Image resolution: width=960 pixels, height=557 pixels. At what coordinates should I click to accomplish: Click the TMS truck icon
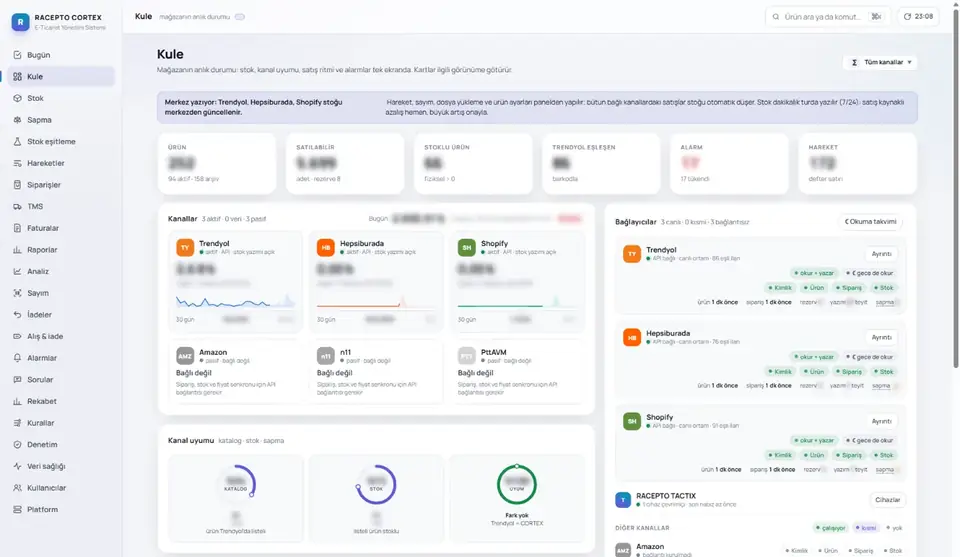[x=17, y=206]
